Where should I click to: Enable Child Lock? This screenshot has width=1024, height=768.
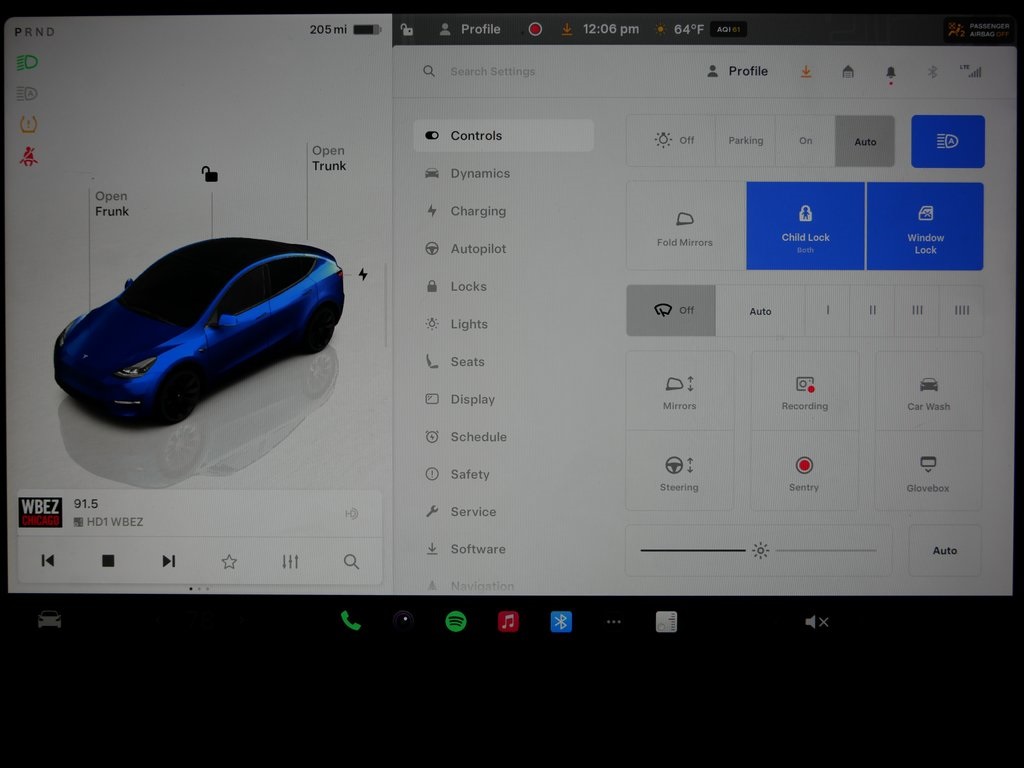click(x=805, y=226)
